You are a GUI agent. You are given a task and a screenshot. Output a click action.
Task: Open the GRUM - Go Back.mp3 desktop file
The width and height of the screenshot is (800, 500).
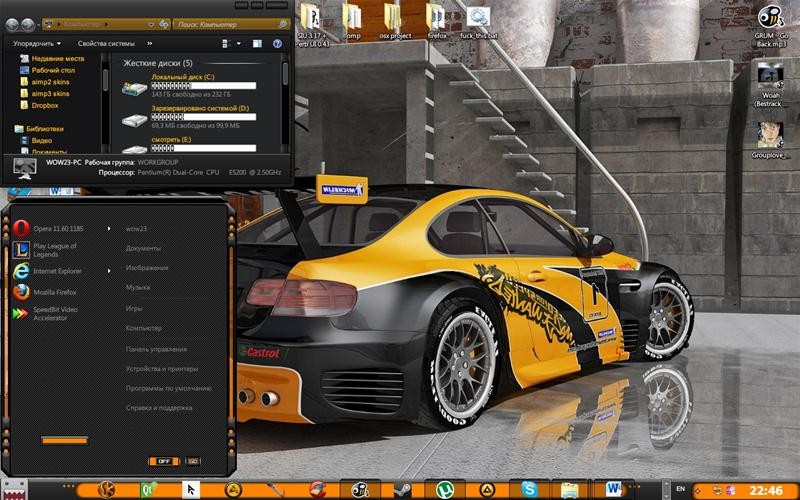(x=771, y=27)
